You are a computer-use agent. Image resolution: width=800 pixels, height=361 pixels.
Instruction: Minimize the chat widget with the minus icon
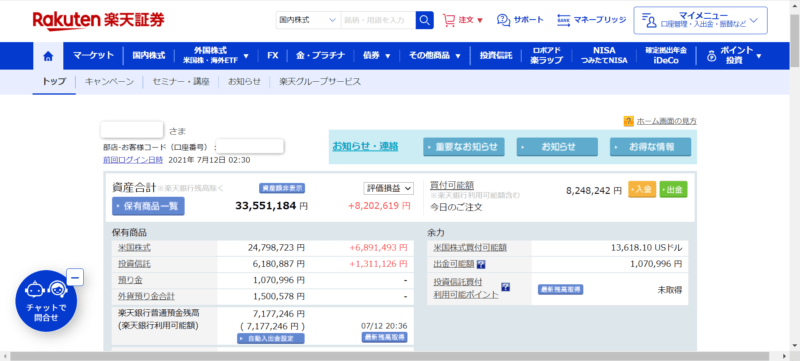pos(75,278)
